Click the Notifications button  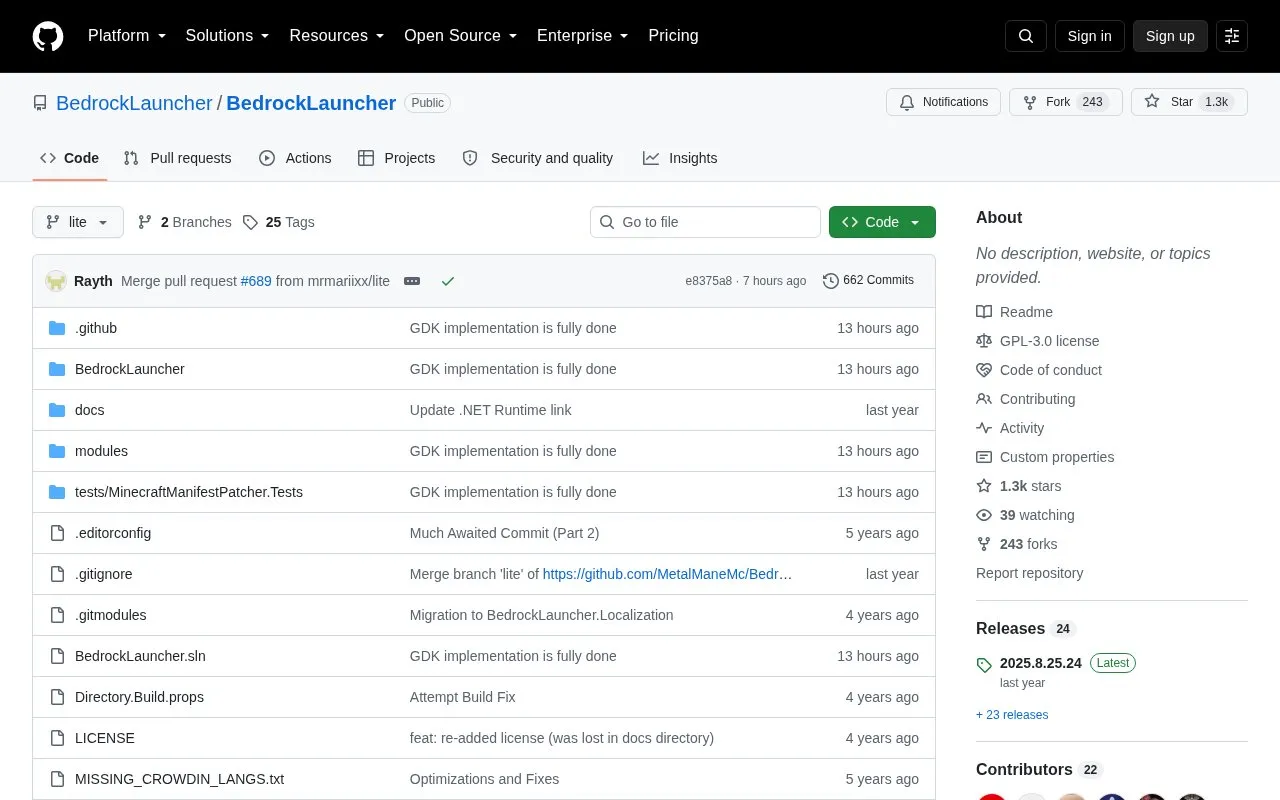coord(943,102)
